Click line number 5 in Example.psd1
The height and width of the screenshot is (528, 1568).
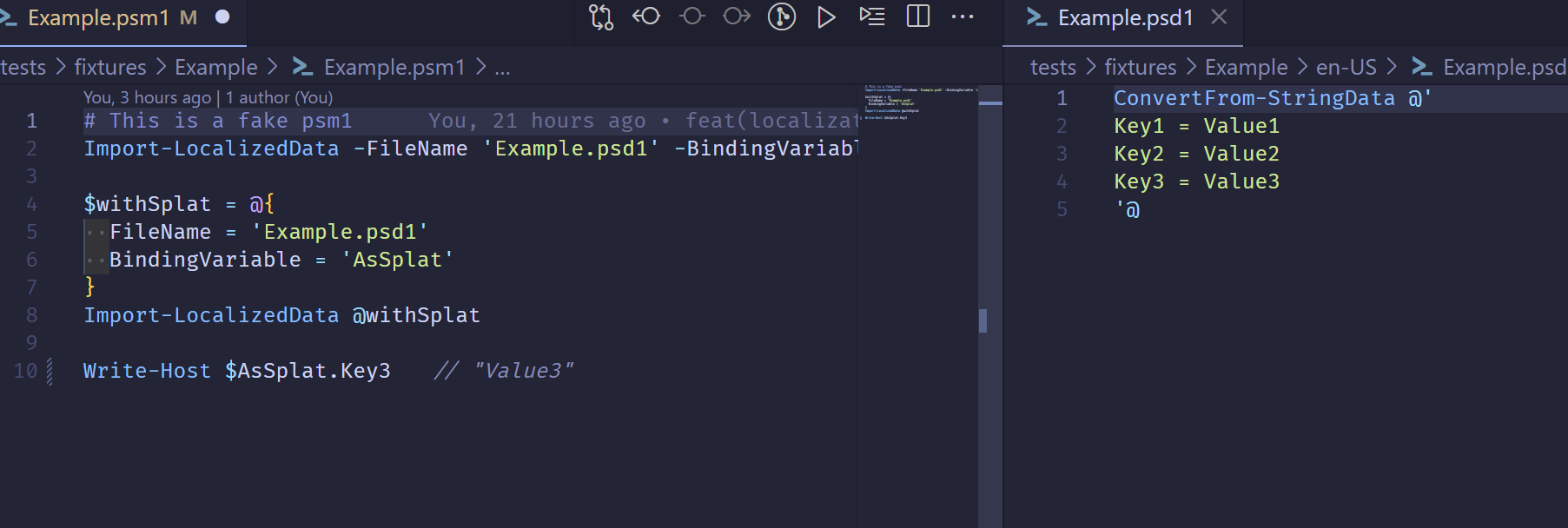click(1062, 209)
